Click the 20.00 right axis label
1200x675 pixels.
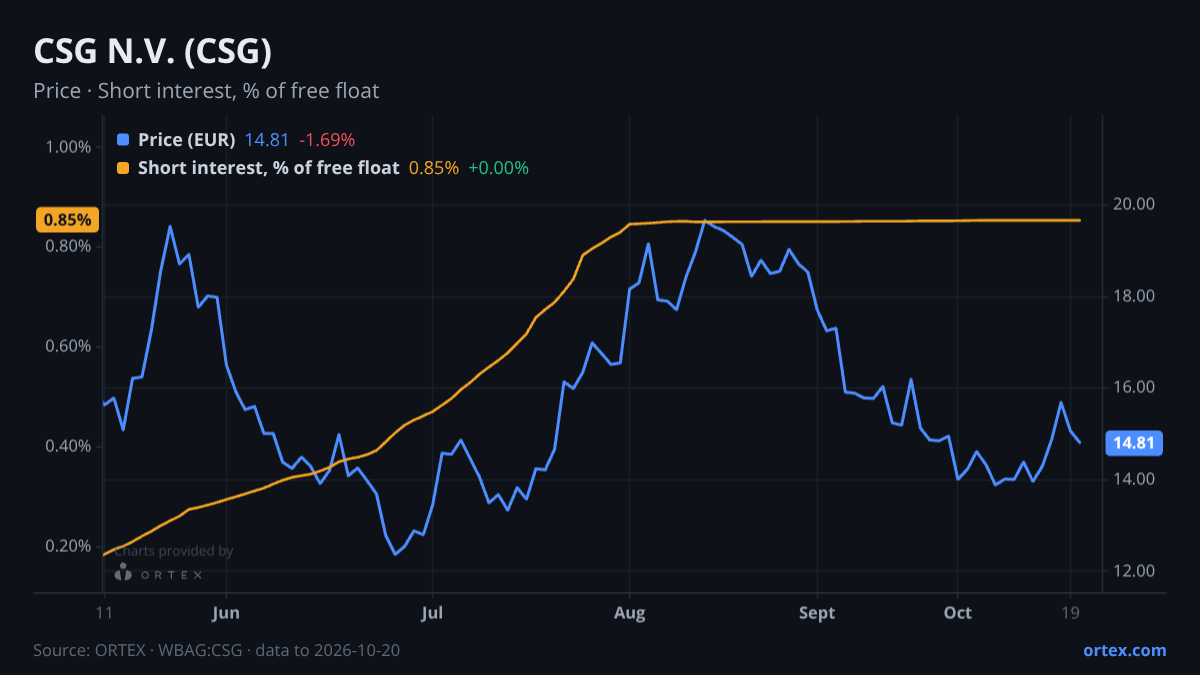click(x=1133, y=205)
